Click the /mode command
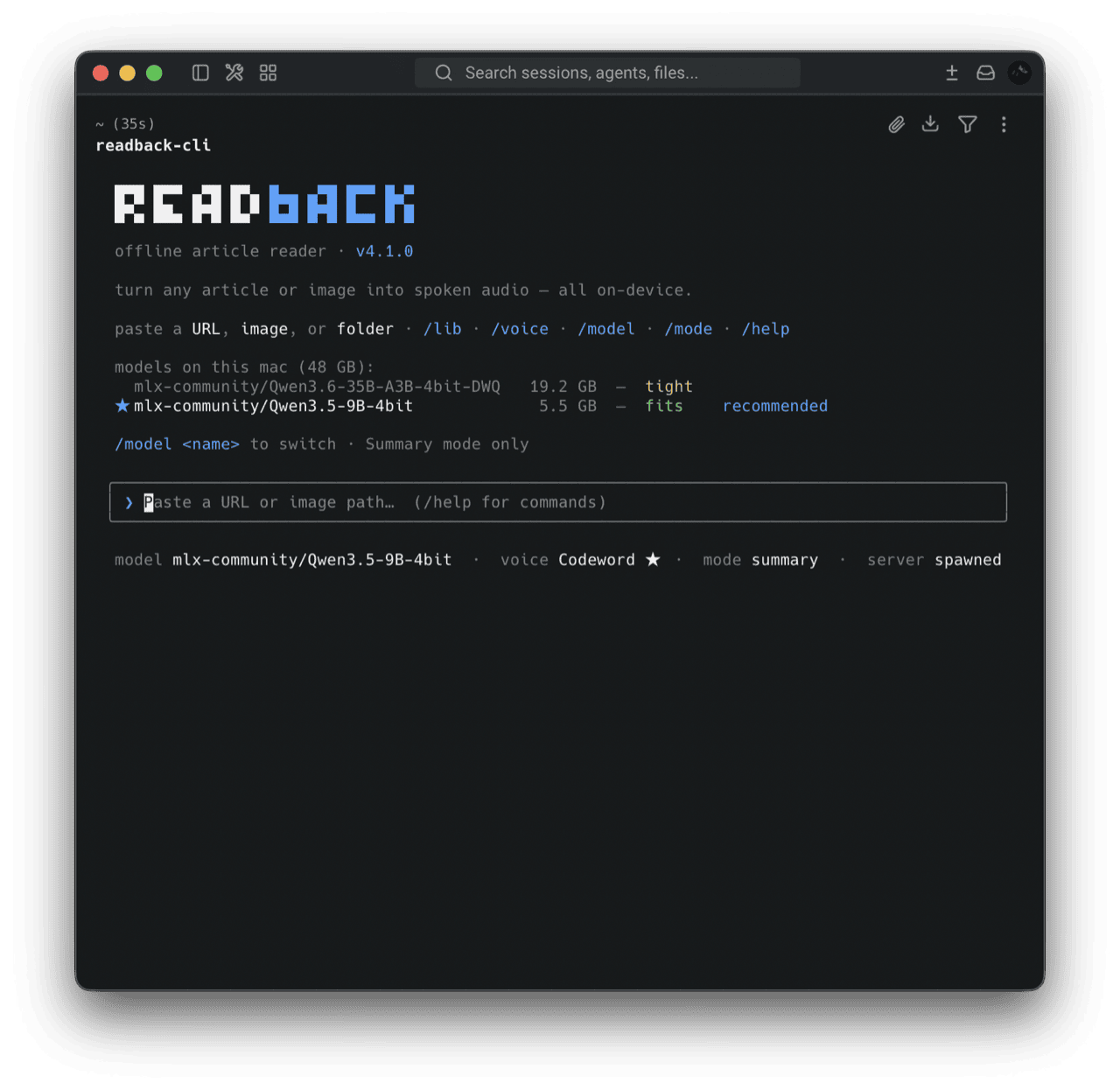This screenshot has width=1120, height=1090. [x=689, y=329]
